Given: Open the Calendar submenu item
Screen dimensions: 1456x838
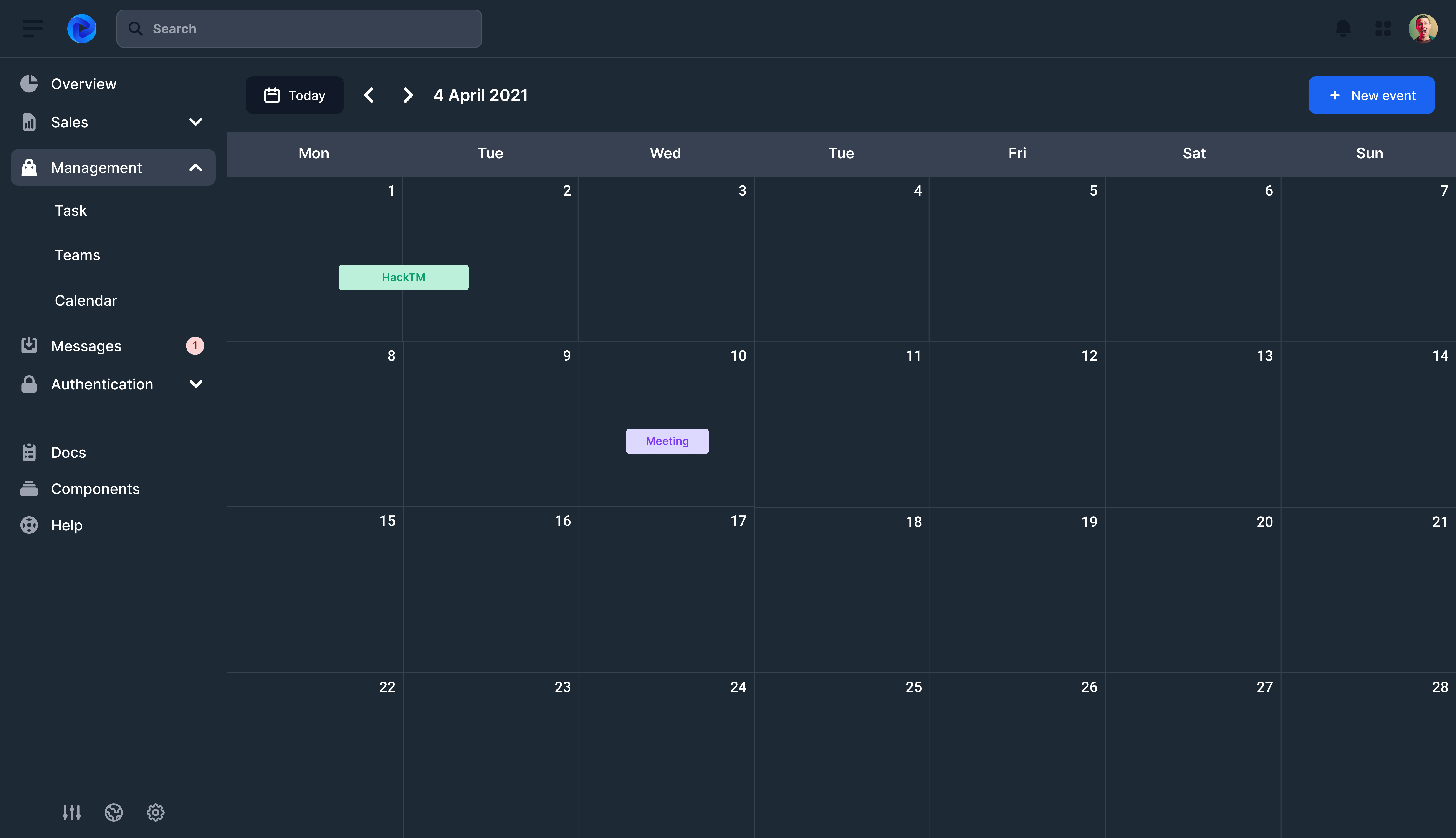Looking at the screenshot, I should 86,300.
